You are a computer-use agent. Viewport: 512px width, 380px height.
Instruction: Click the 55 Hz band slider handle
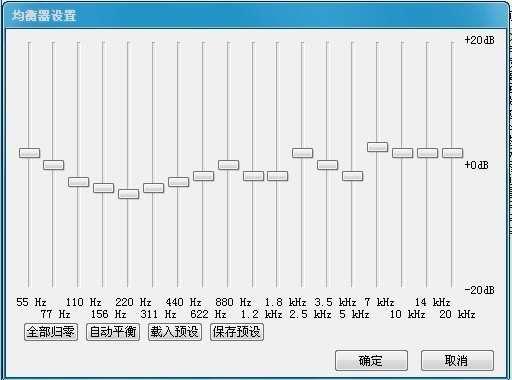pos(30,153)
